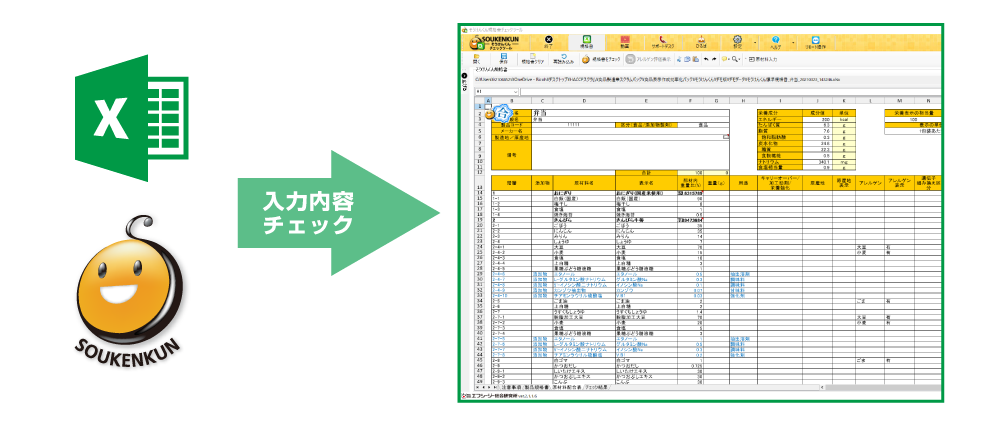Select column D header
Screen dimensions: 1008x425
point(583,100)
